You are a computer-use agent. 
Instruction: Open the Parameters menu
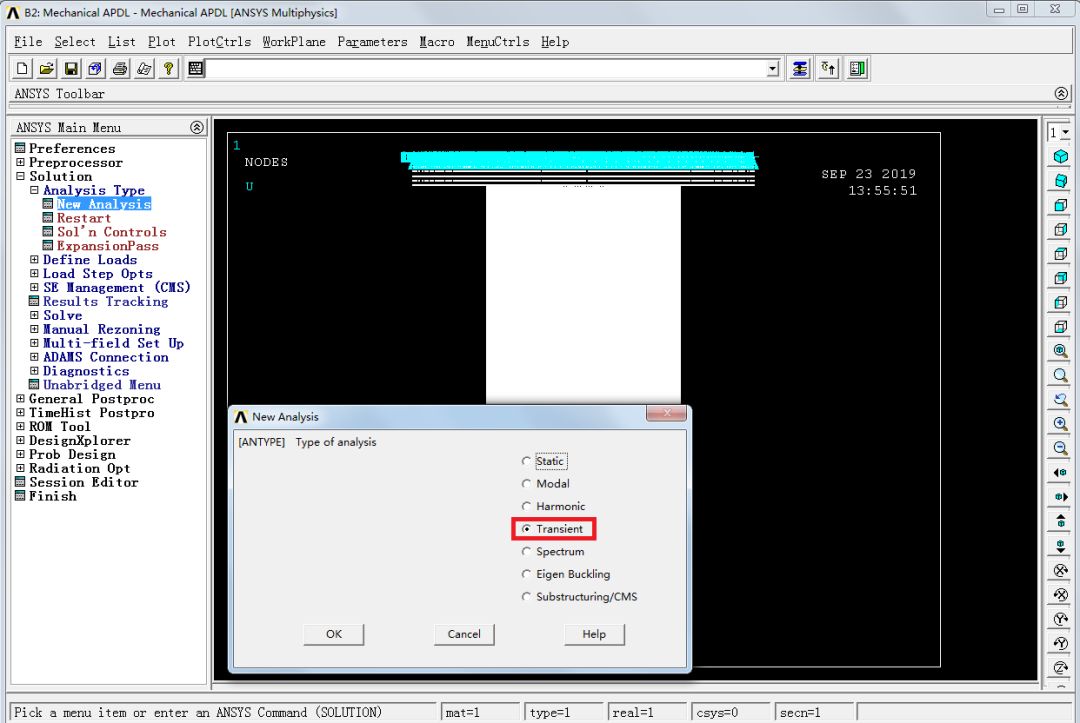click(x=373, y=42)
